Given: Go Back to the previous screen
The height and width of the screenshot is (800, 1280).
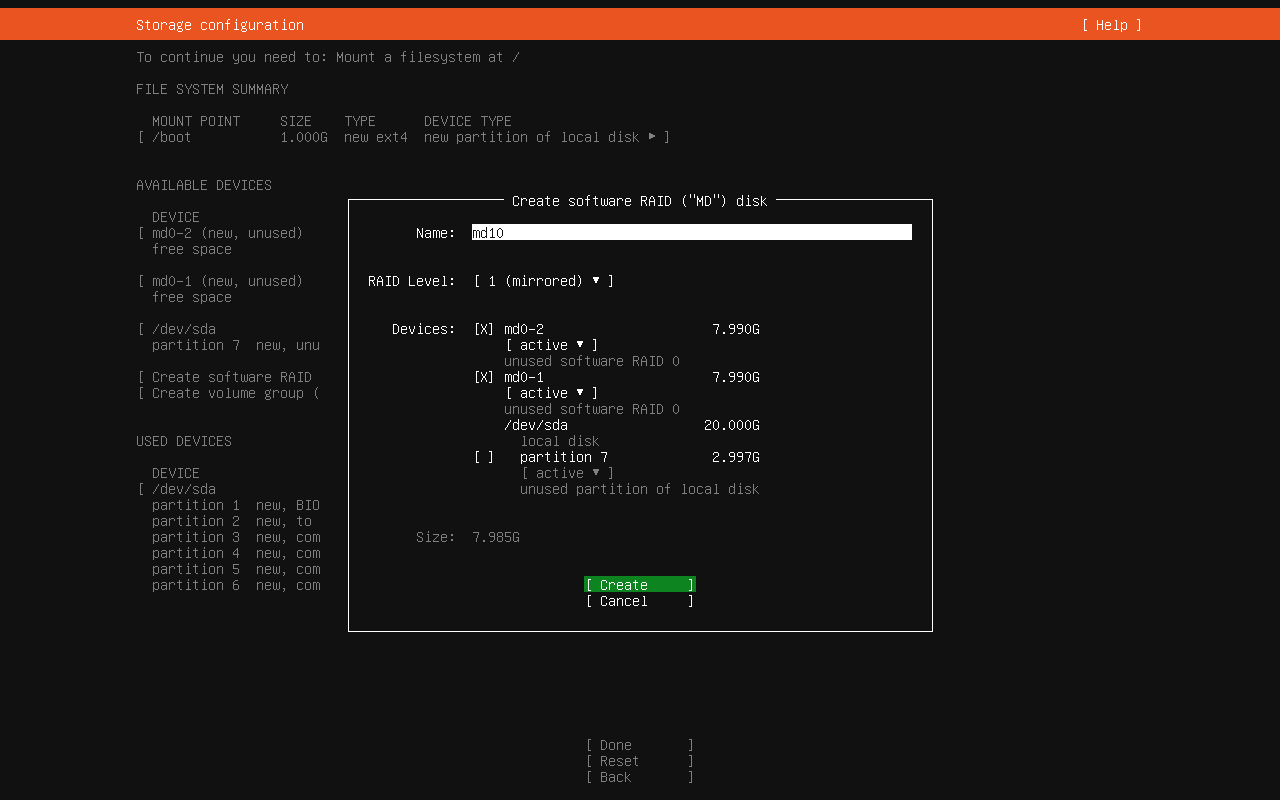Looking at the screenshot, I should pos(639,777).
